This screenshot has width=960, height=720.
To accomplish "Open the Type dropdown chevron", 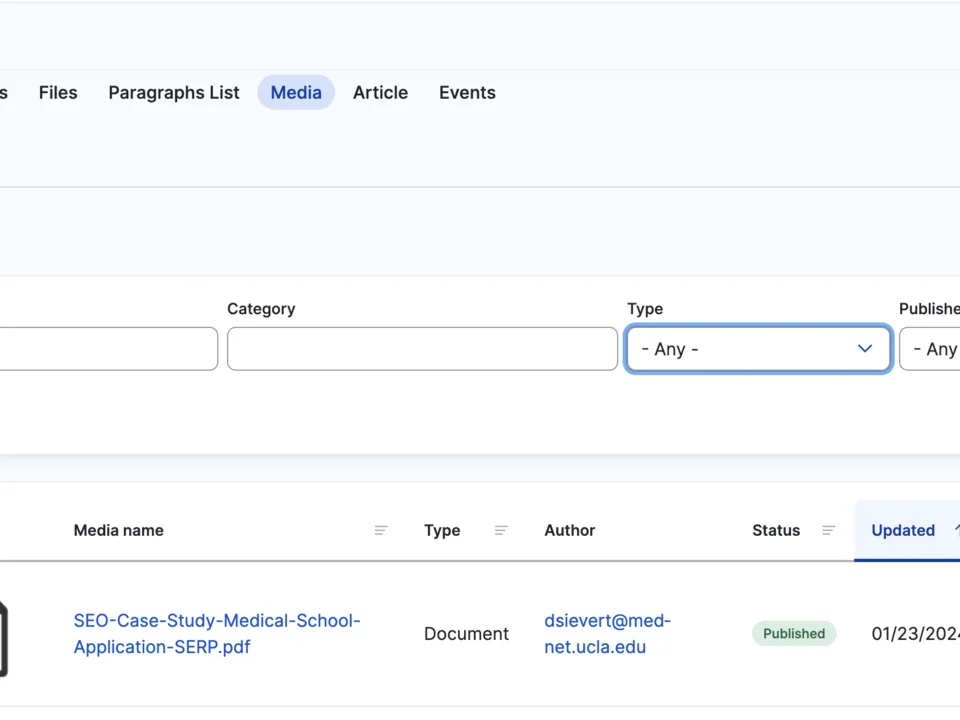I will pyautogui.click(x=864, y=348).
